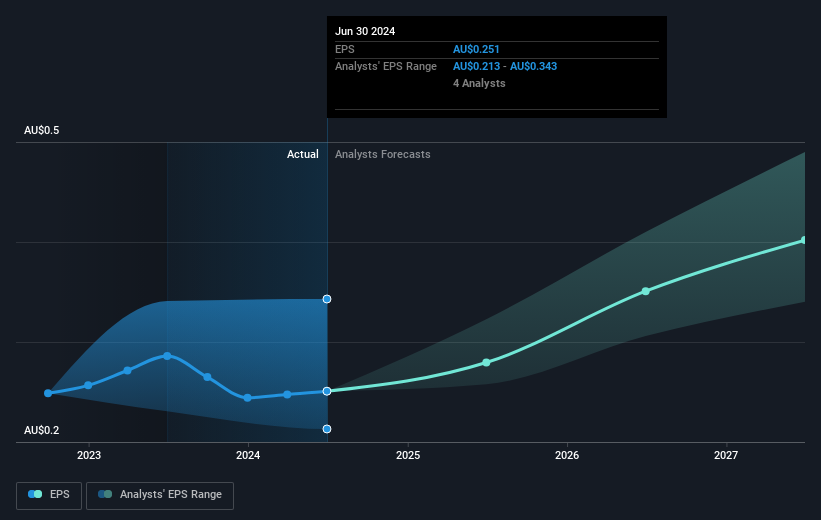
Task: Click the tooltip low estimate AU$0.213
Action: click(x=476, y=67)
